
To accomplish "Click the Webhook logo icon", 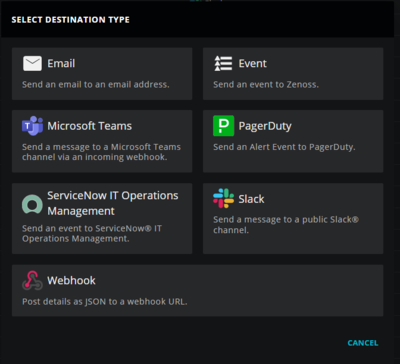I will coord(32,280).
